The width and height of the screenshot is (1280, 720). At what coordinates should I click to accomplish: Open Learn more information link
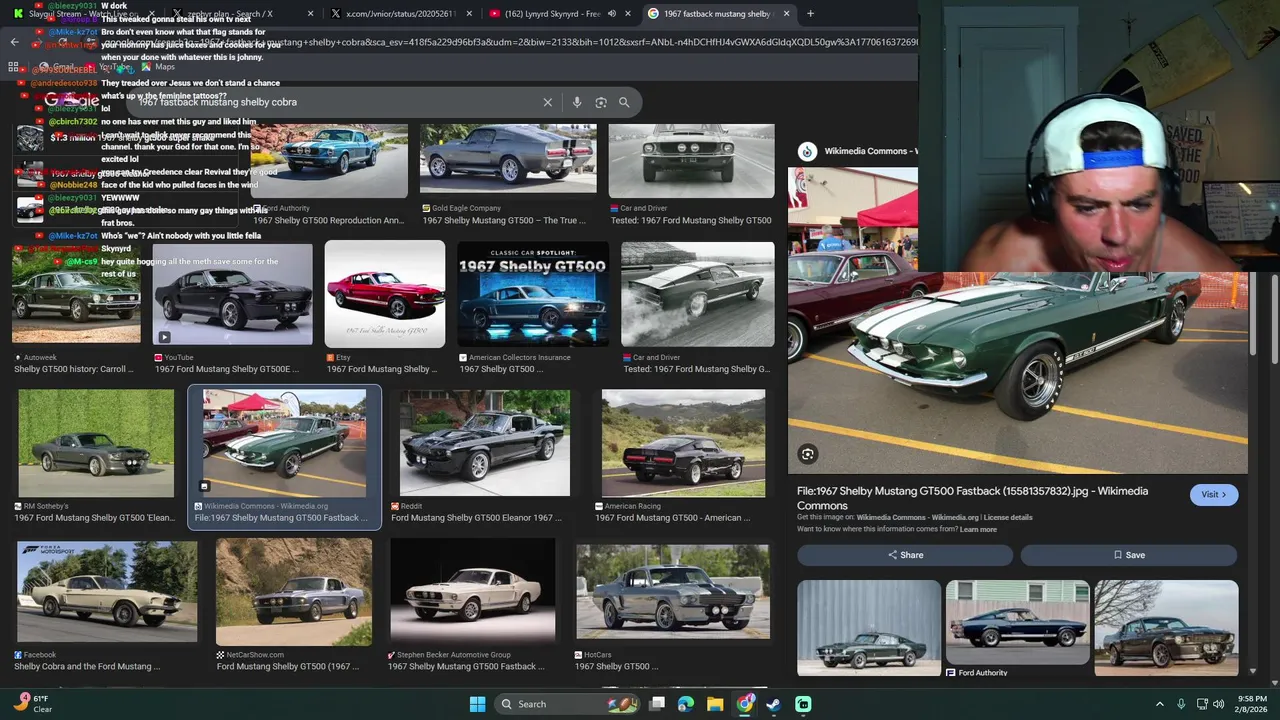tap(978, 529)
